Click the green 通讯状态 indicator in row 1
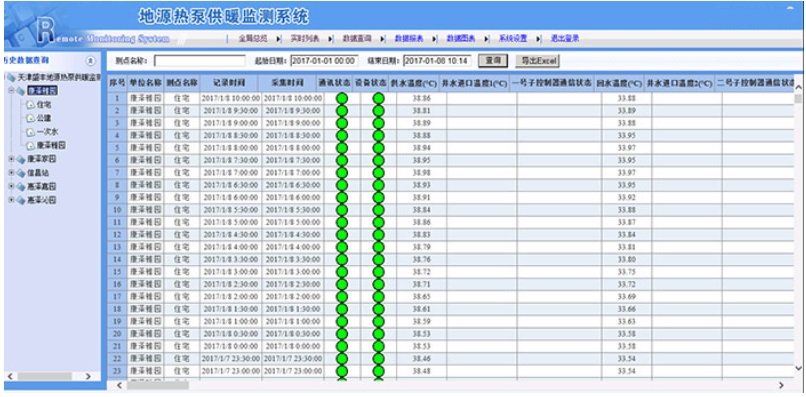806x397 pixels. pos(341,98)
